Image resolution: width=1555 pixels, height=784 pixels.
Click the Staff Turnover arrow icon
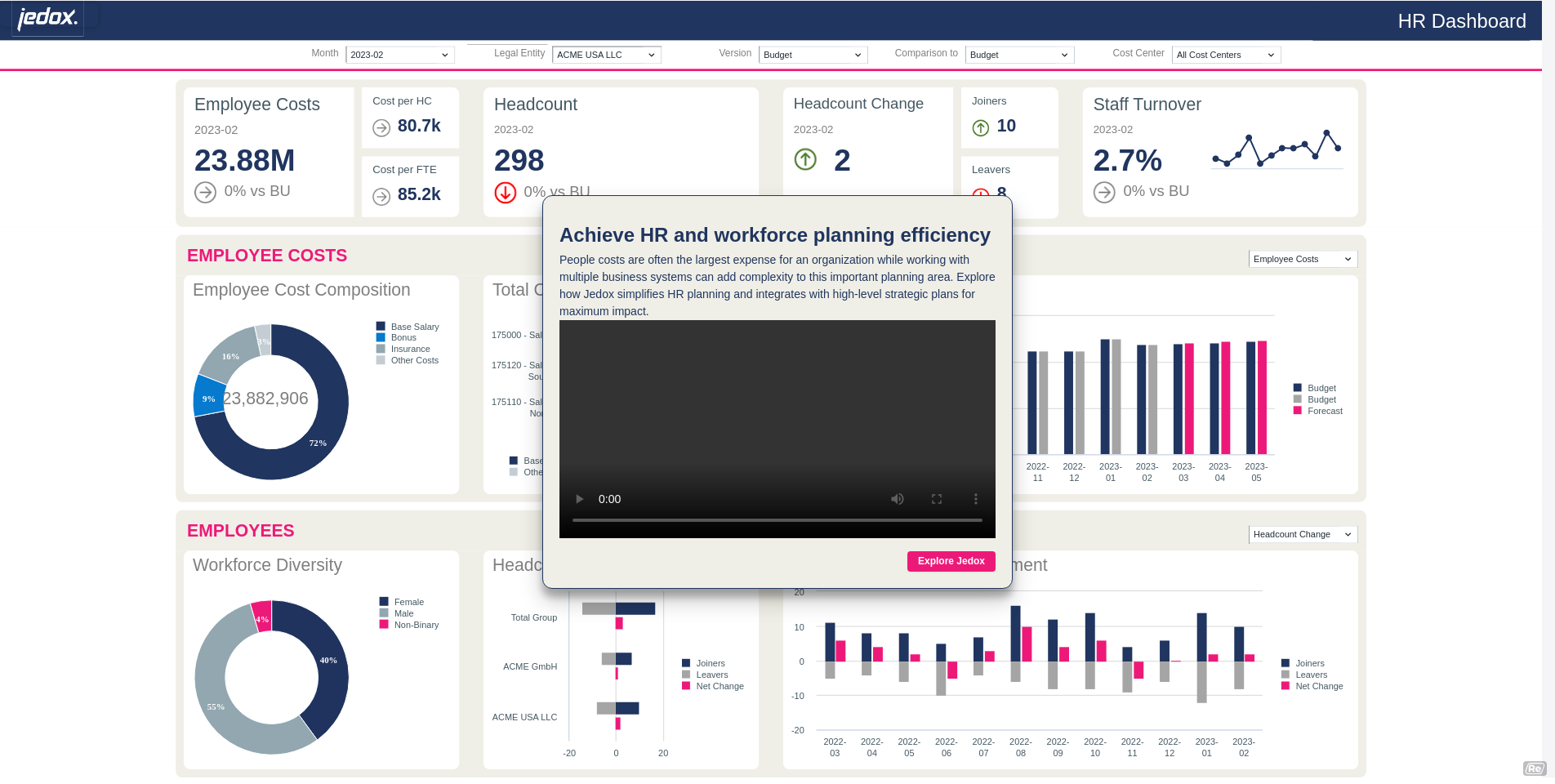tap(1104, 192)
